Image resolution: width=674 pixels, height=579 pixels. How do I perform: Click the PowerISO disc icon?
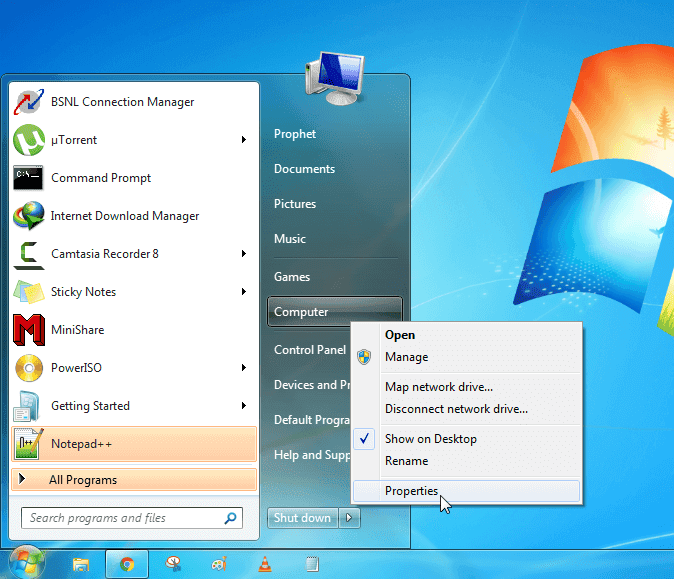28,368
